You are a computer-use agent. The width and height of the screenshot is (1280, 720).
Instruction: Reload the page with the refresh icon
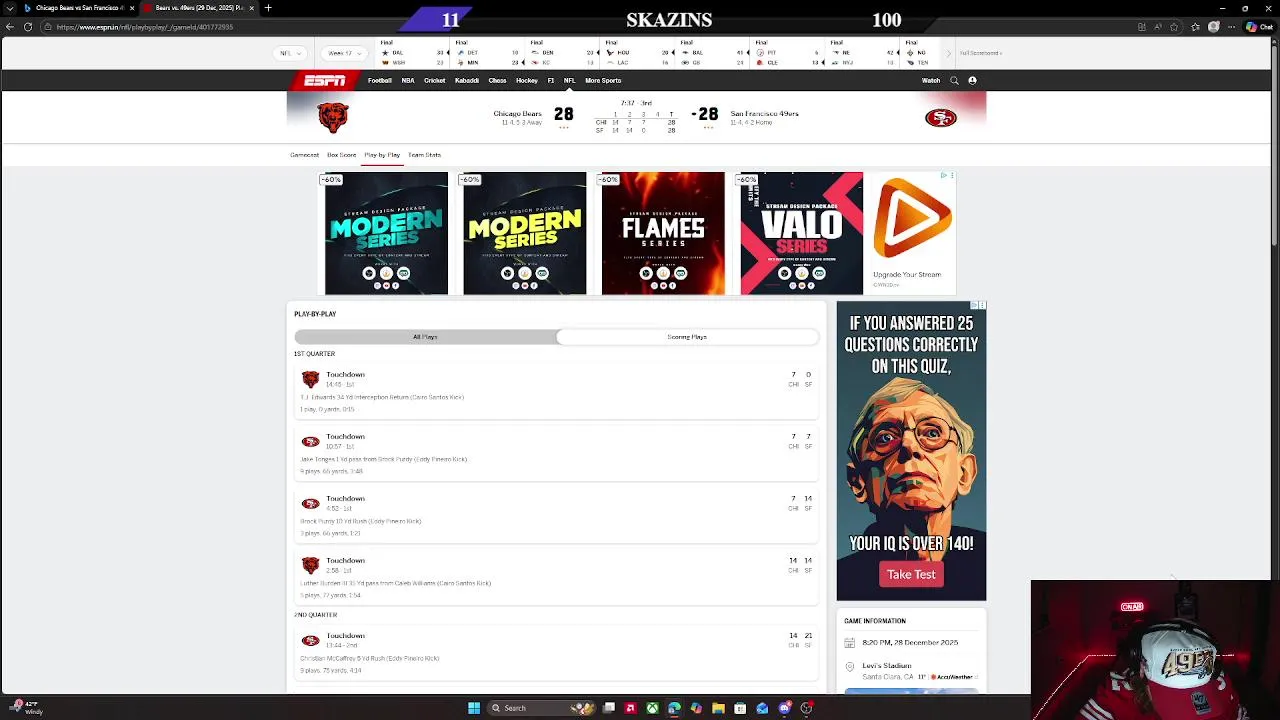coord(28,27)
